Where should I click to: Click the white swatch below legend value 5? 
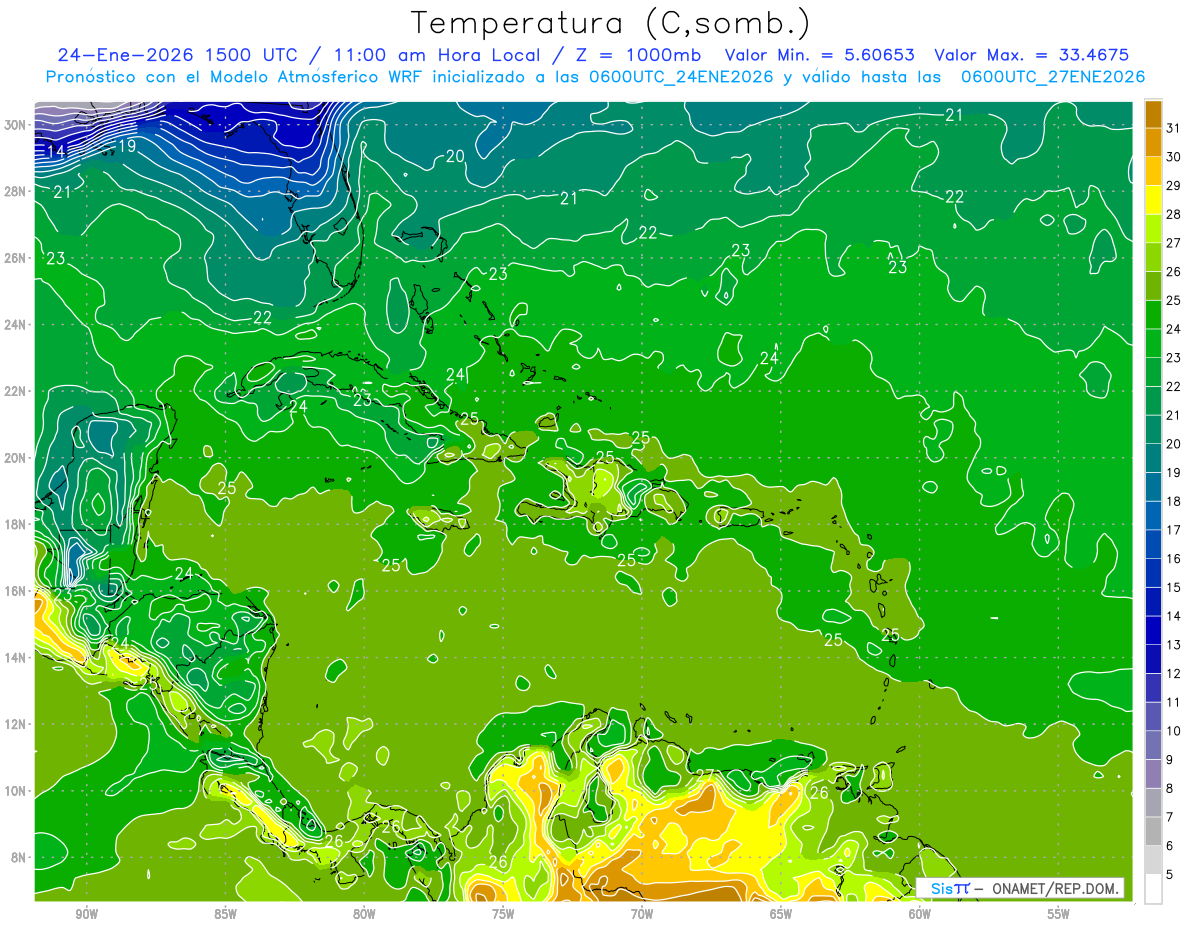1153,889
